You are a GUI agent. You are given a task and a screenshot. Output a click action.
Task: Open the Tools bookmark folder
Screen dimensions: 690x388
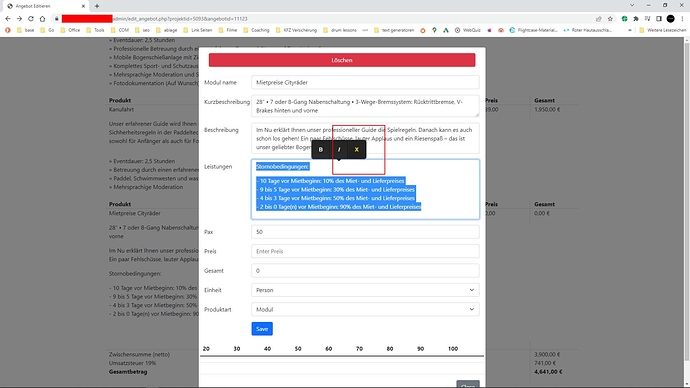[95, 30]
